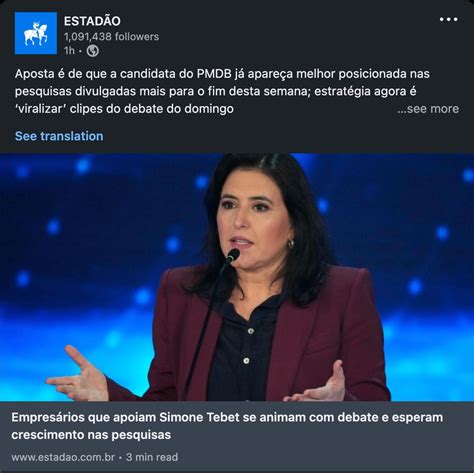The width and height of the screenshot is (474, 473).
Task: Click See translation link
Action: (59, 136)
